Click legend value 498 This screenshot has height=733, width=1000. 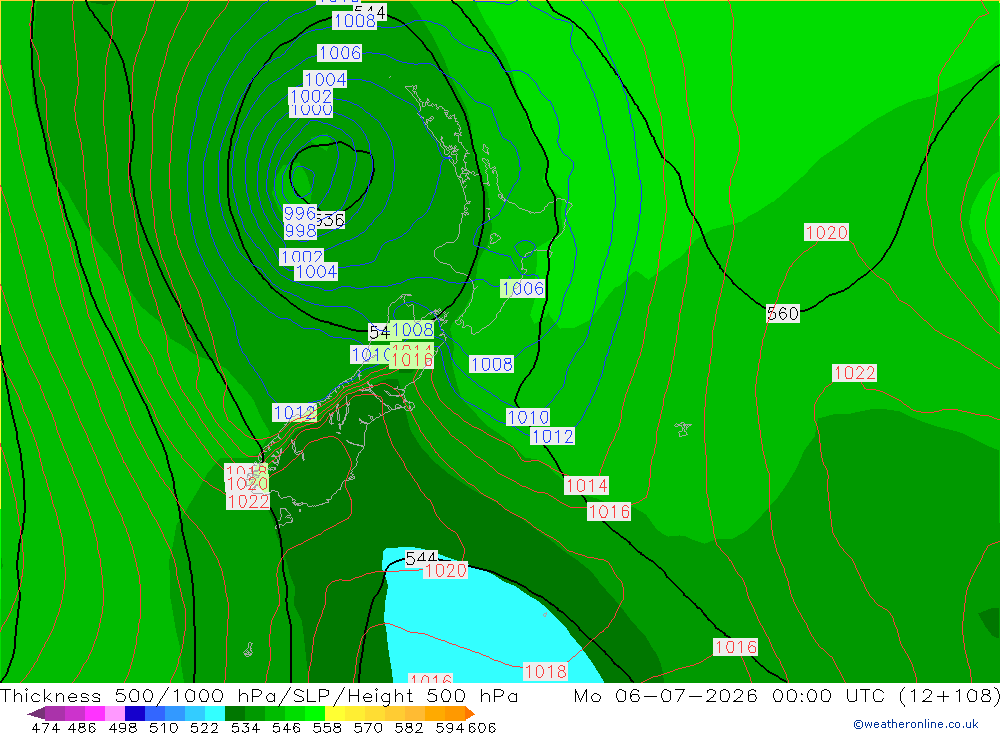pyautogui.click(x=122, y=727)
